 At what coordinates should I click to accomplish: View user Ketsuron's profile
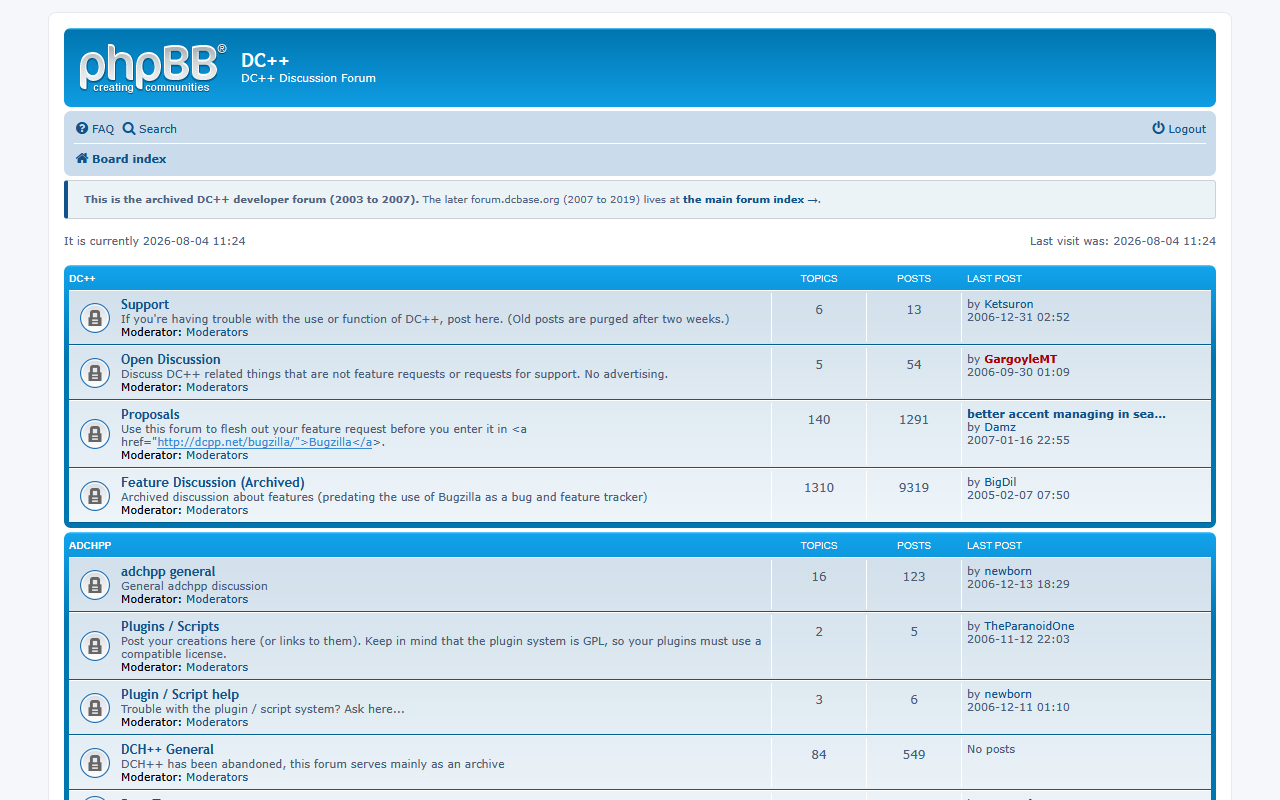(x=1009, y=304)
